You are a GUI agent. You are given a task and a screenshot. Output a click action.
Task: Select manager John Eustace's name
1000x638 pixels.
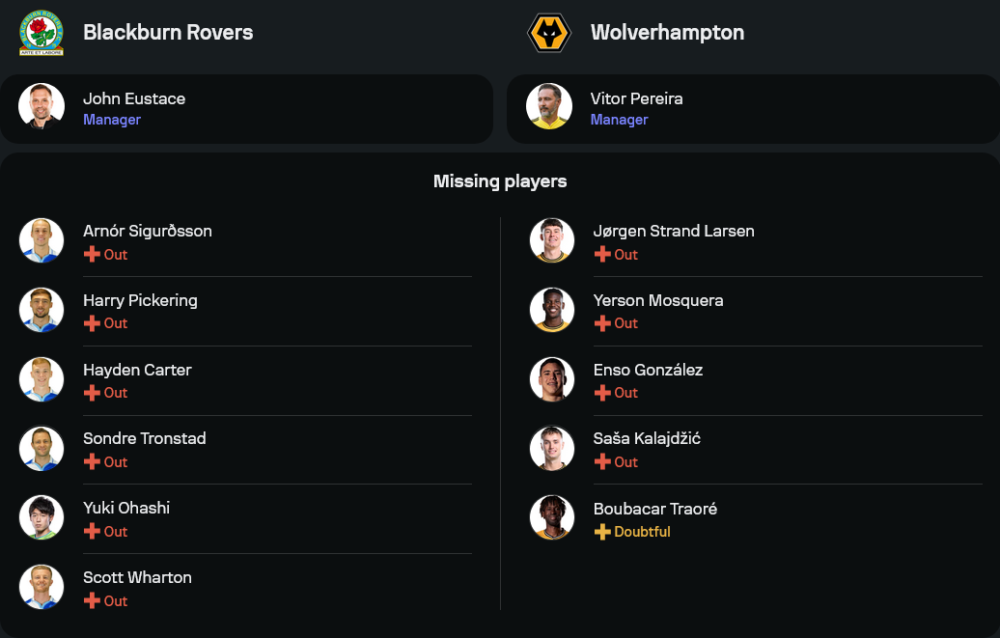(x=134, y=99)
